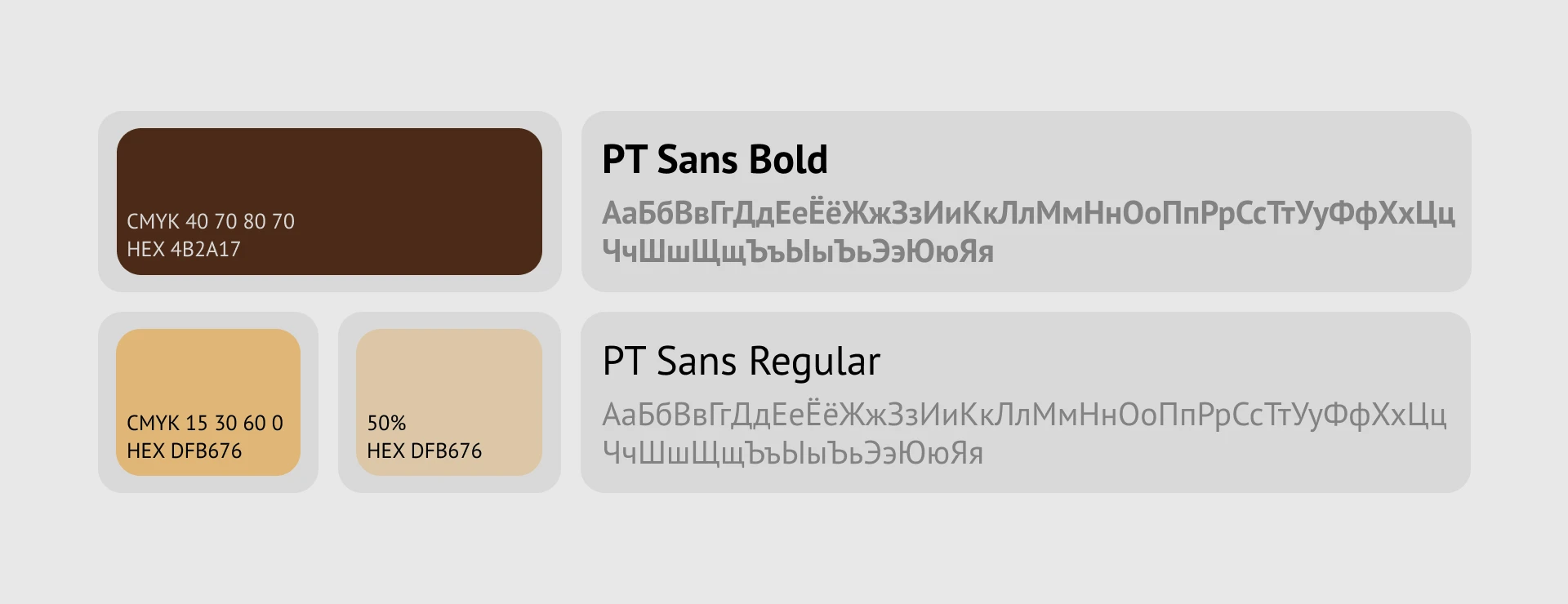The height and width of the screenshot is (604, 1568).
Task: Click the 'CMYK 15 30 60 0' label
Action: [x=205, y=423]
